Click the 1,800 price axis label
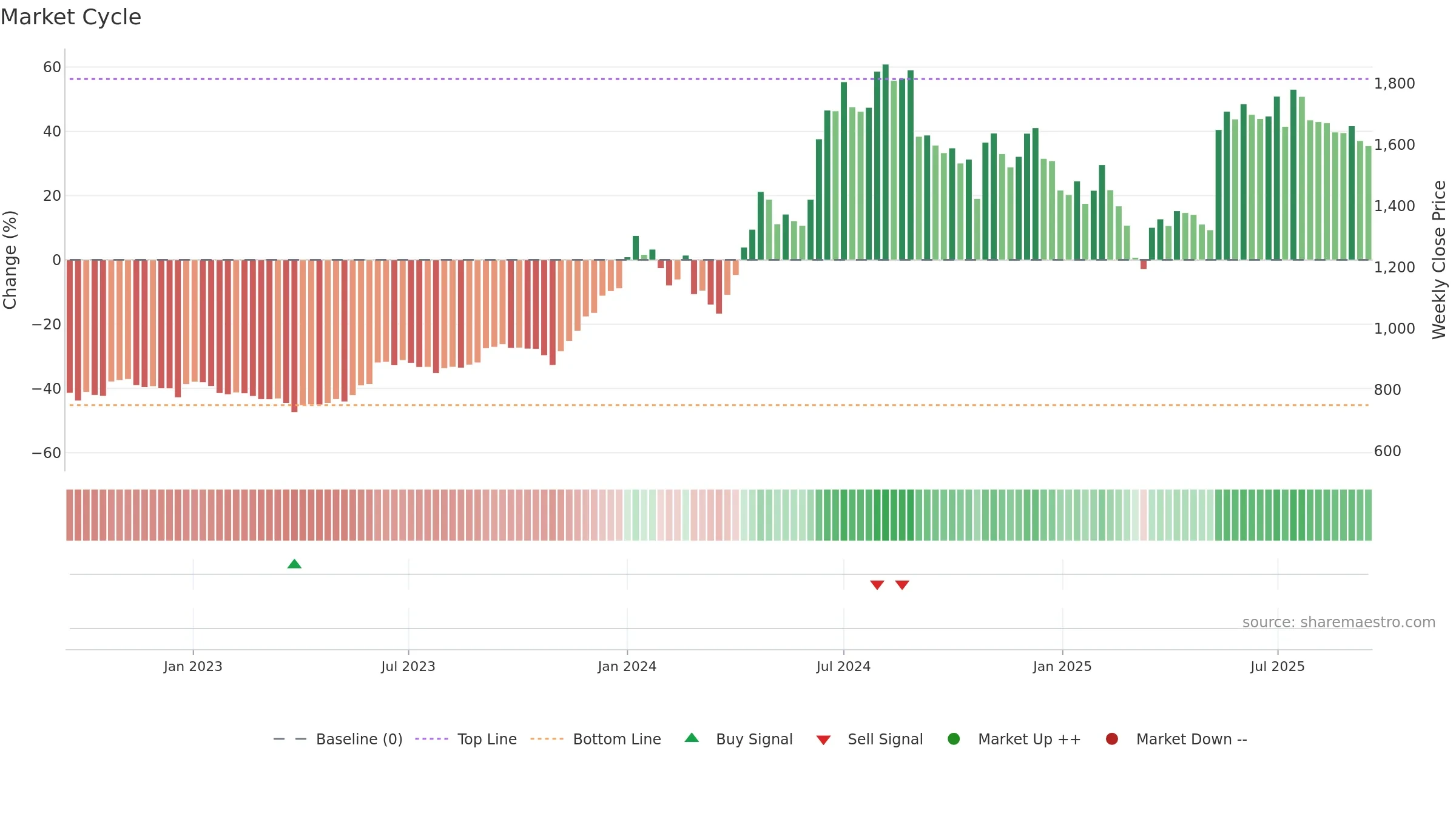 [x=1395, y=84]
